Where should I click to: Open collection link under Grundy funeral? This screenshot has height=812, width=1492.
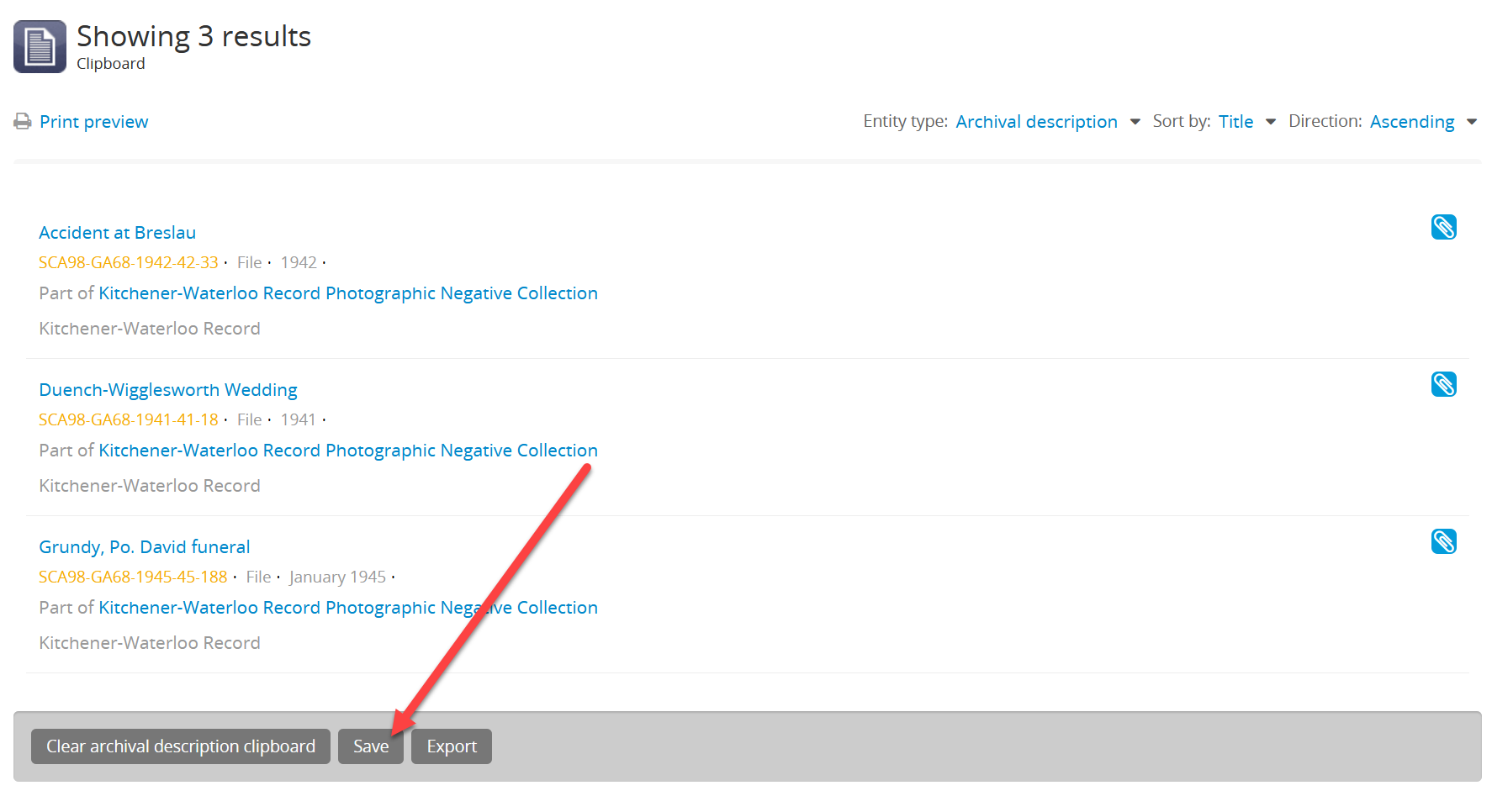tap(348, 608)
